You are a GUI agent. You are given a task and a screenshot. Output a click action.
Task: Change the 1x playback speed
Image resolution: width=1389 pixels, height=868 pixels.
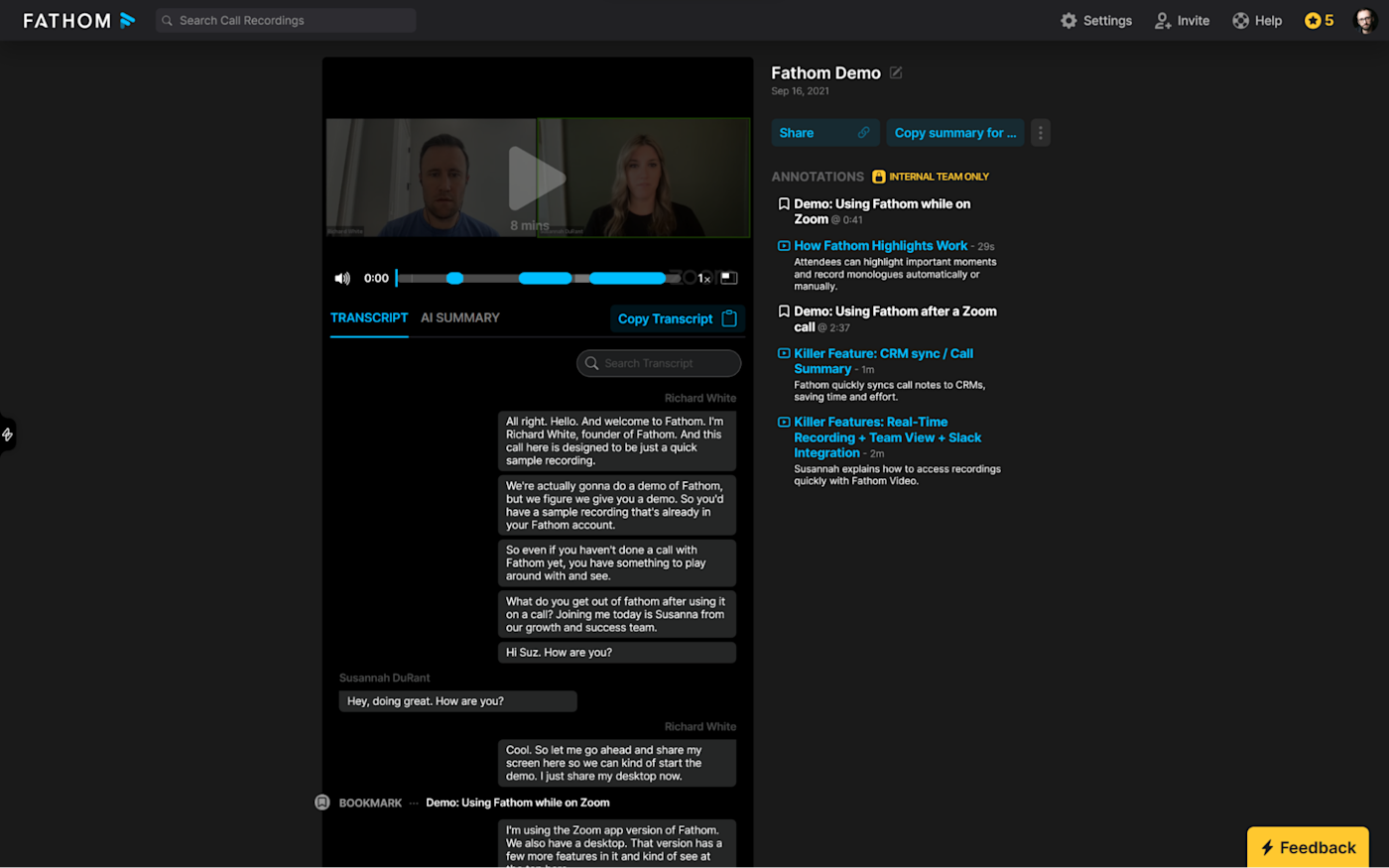(703, 279)
